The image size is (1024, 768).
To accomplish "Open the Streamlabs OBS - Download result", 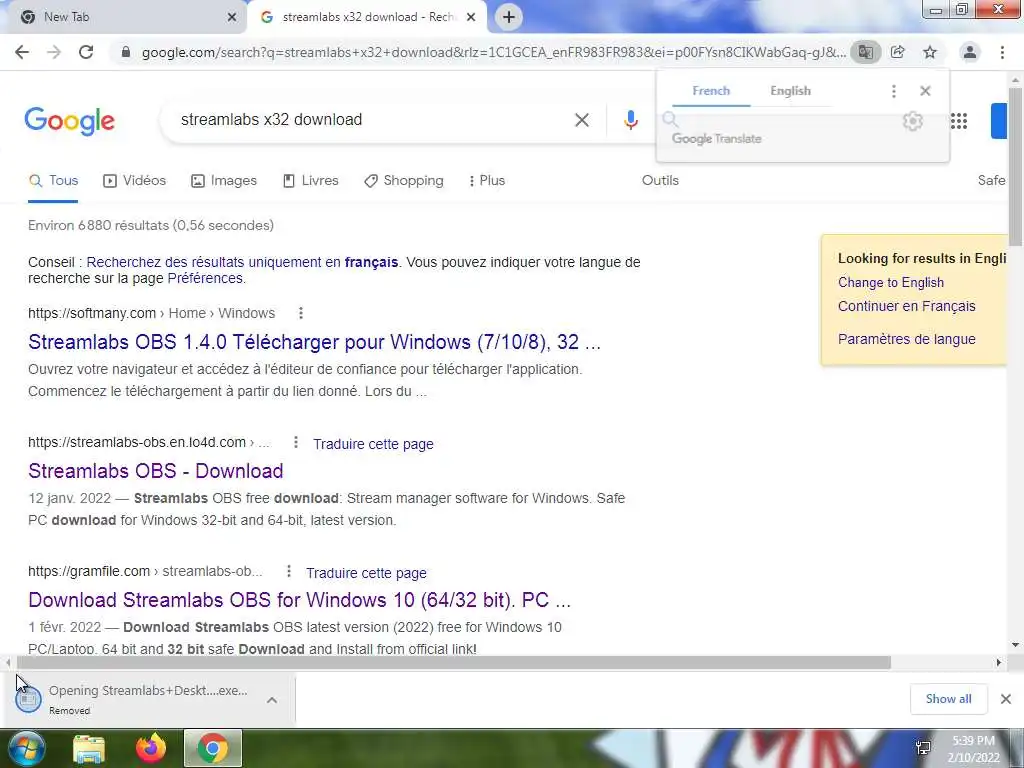I will [155, 471].
